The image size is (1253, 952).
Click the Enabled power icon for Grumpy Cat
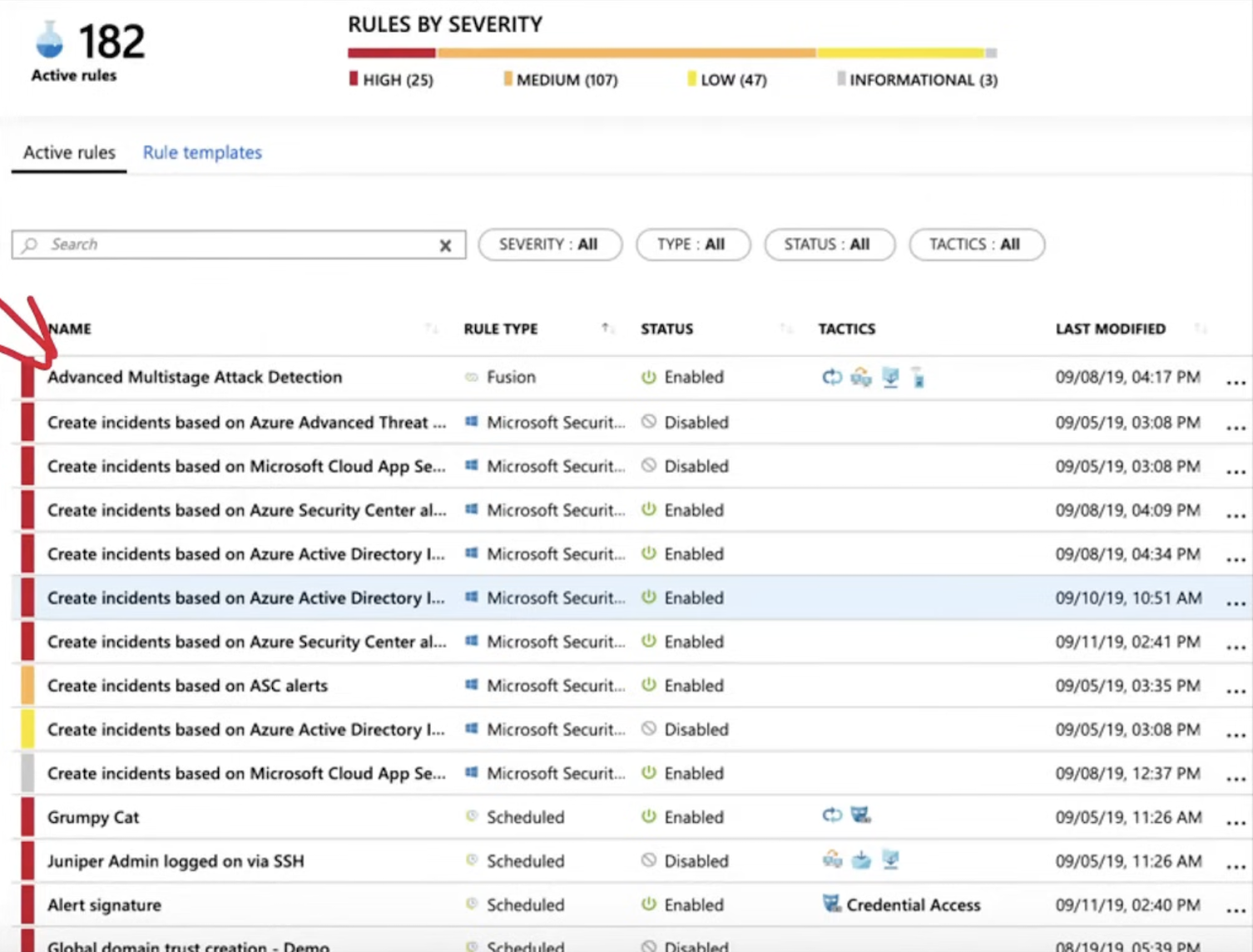point(649,816)
